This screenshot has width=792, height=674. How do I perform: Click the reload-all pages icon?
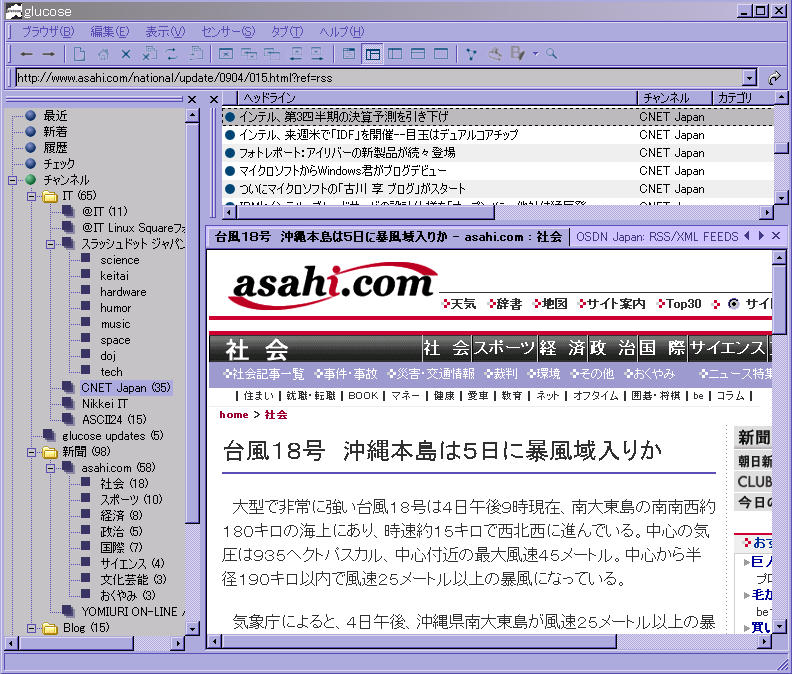[195, 54]
